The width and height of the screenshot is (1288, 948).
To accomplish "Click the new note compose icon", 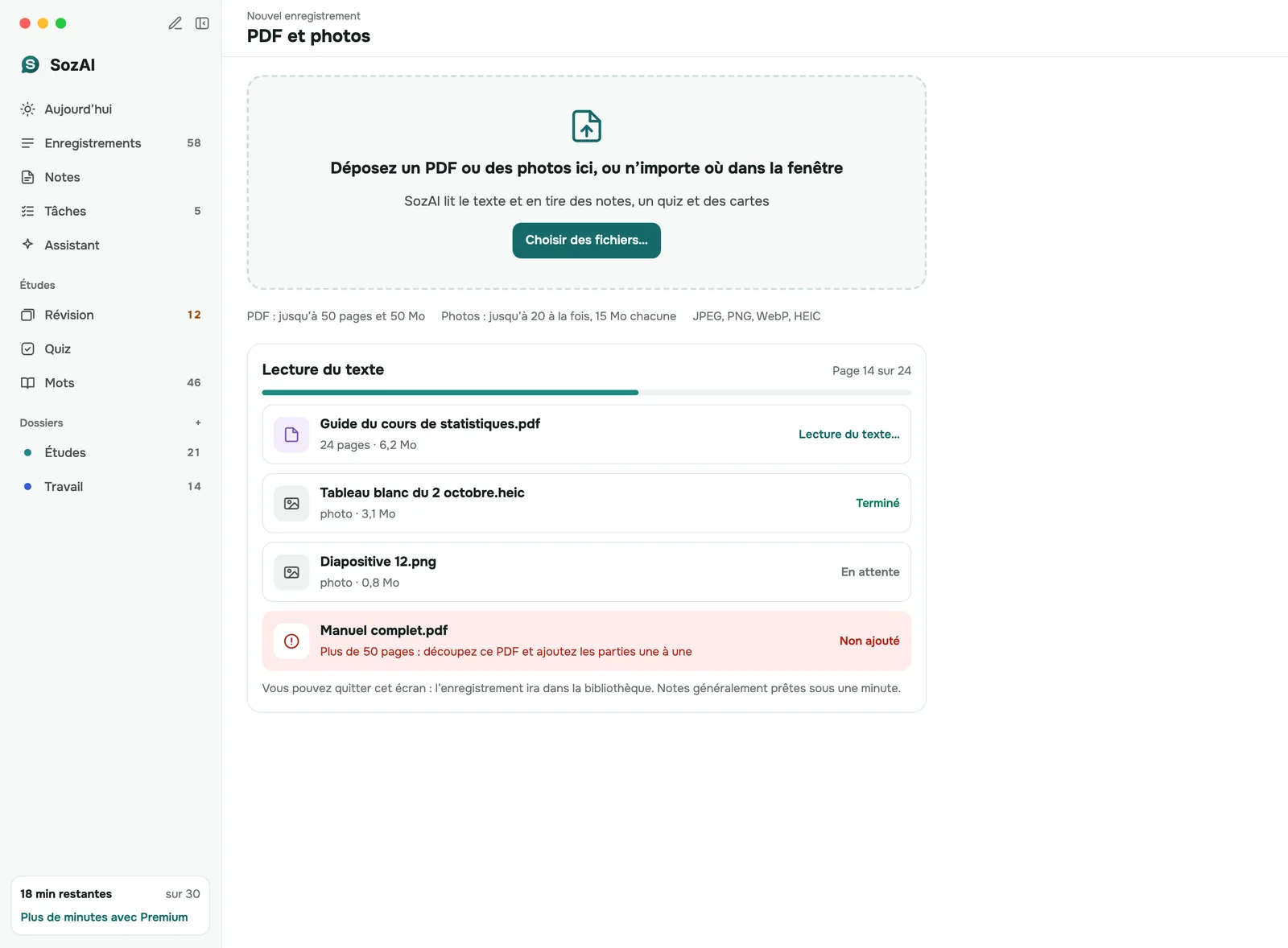I will (x=175, y=23).
